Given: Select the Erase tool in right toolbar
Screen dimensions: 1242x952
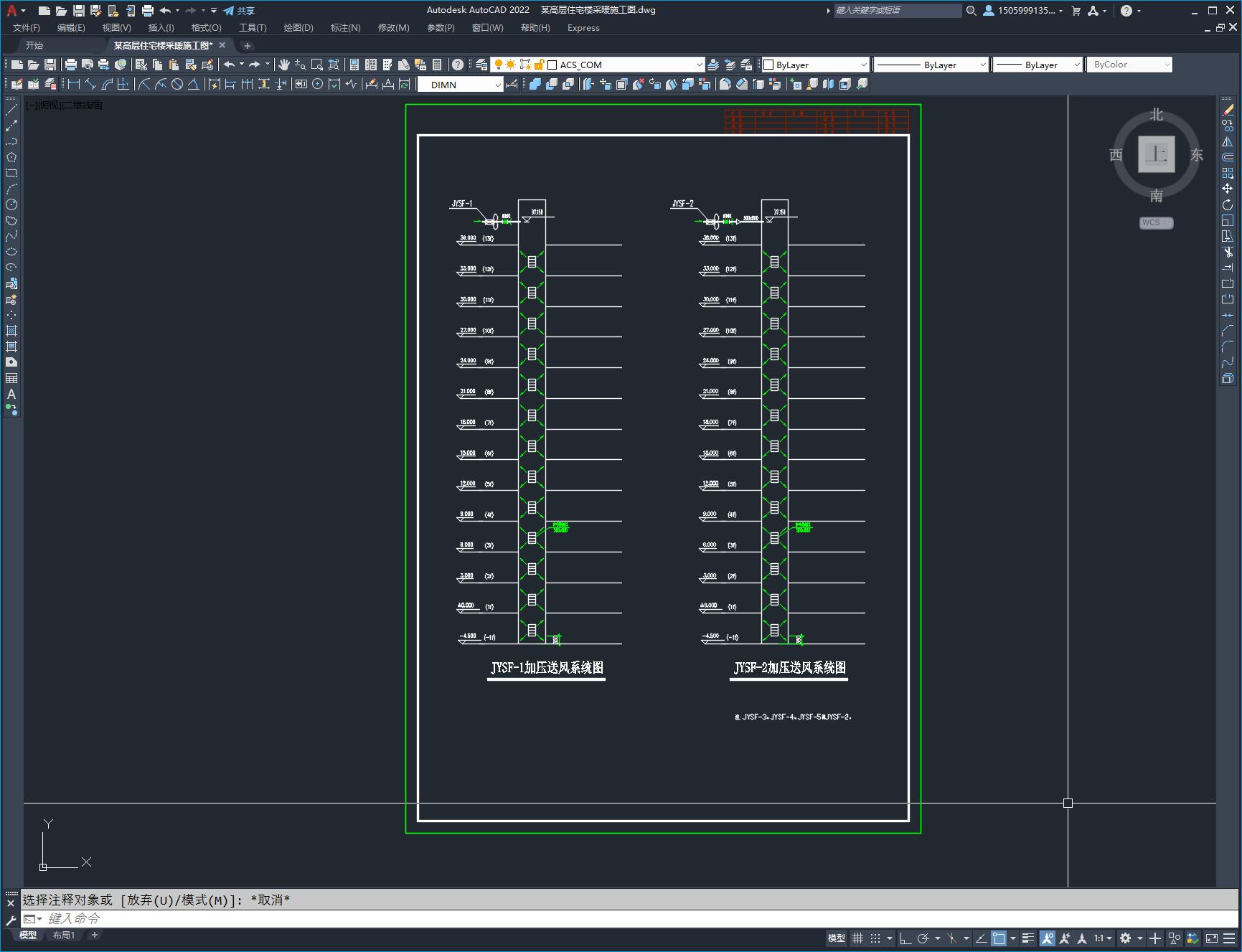Looking at the screenshot, I should [x=1228, y=110].
